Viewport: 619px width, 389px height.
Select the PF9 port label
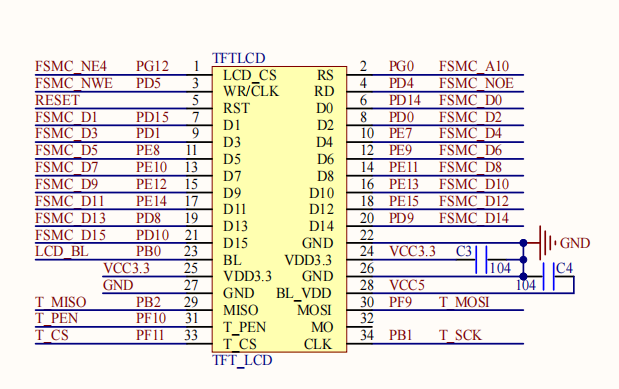[400, 302]
